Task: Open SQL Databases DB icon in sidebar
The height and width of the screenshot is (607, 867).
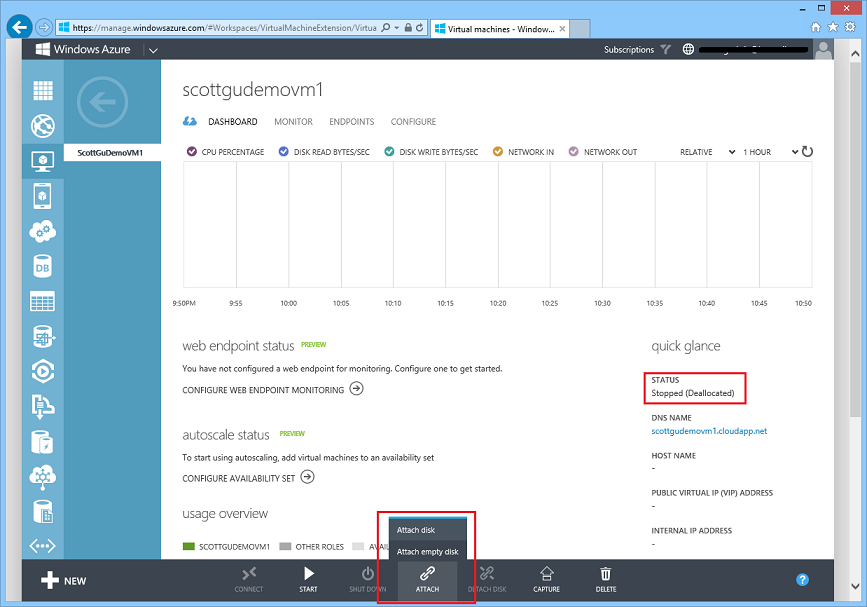Action: click(x=43, y=266)
